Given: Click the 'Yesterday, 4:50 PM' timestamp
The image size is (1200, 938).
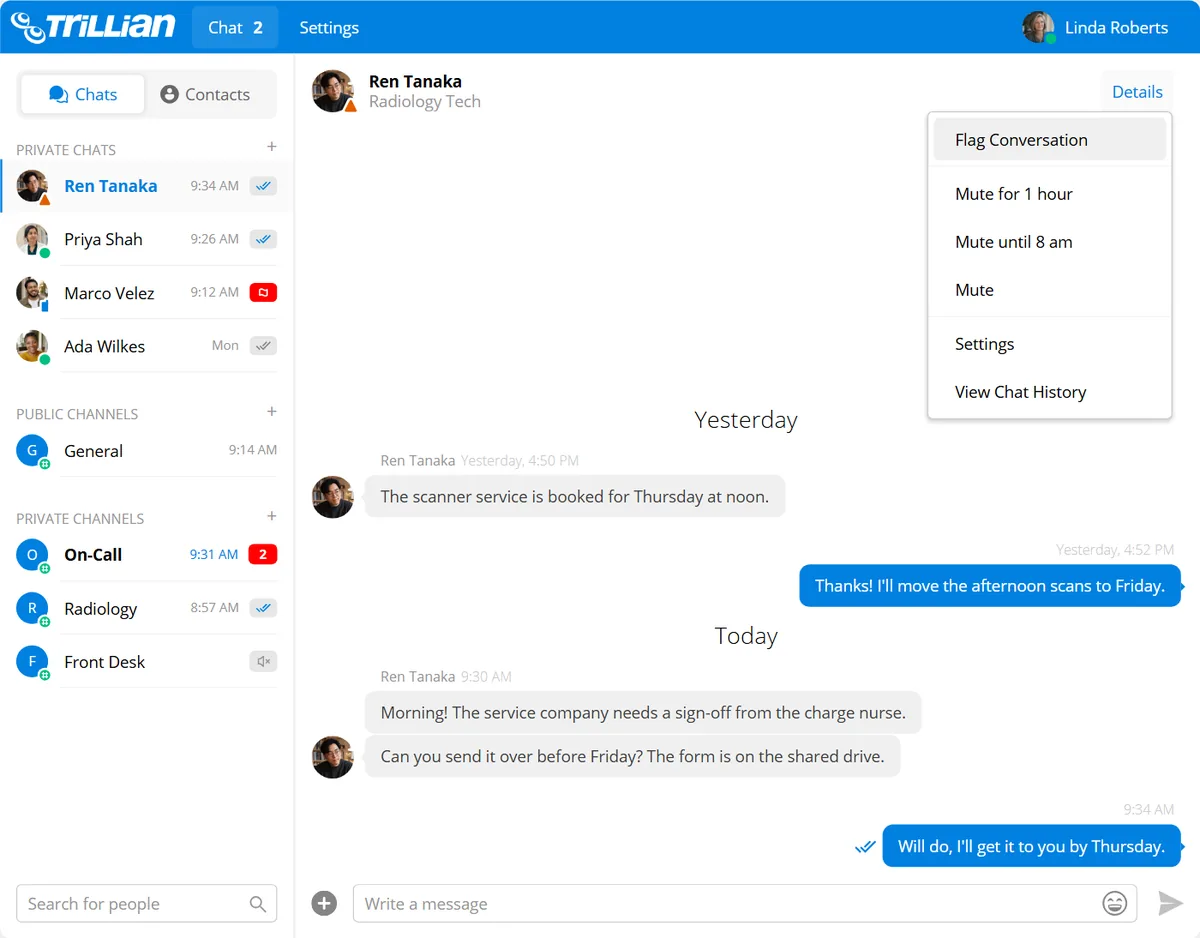Looking at the screenshot, I should pyautogui.click(x=519, y=461).
